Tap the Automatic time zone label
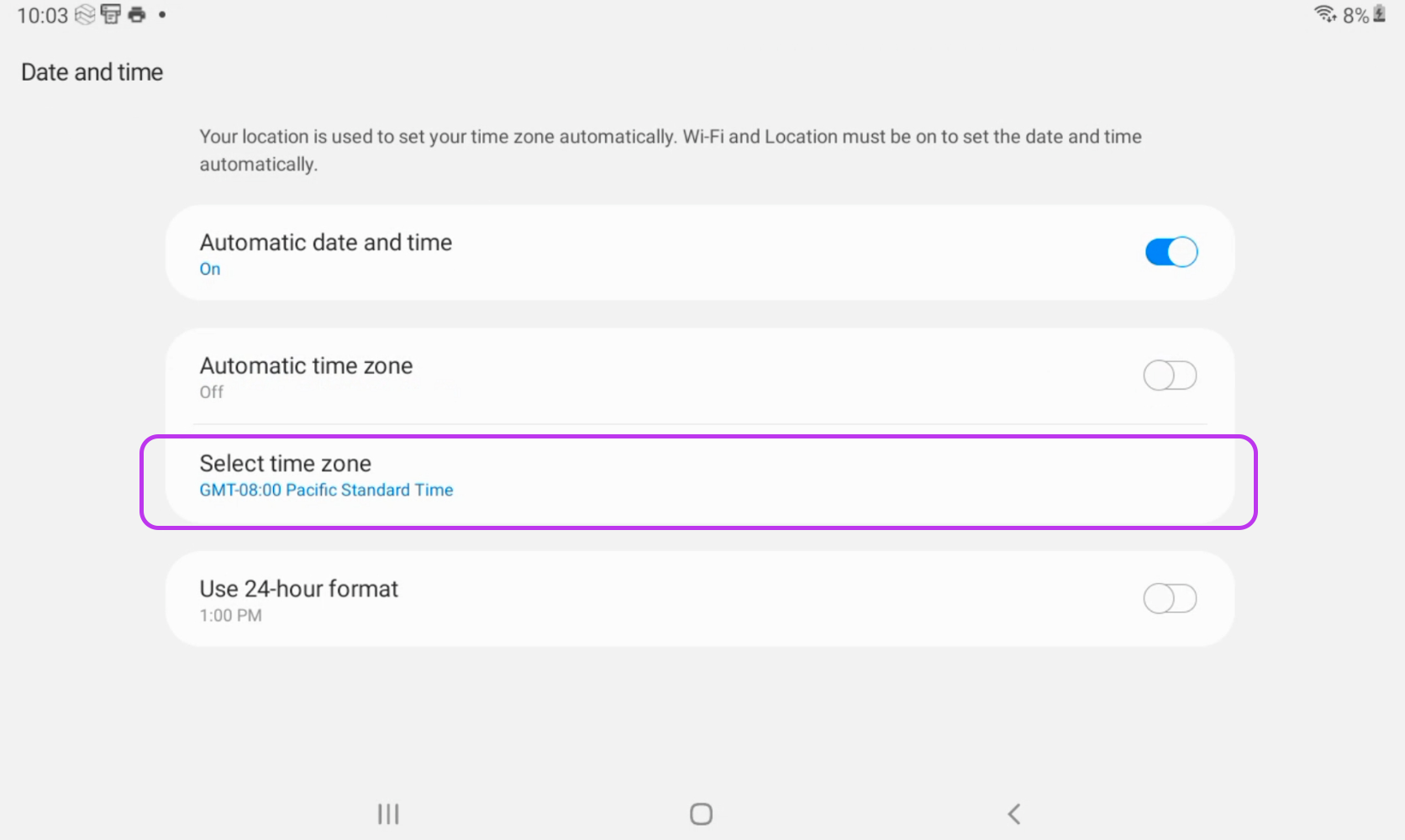This screenshot has height=840, width=1405. coord(306,366)
